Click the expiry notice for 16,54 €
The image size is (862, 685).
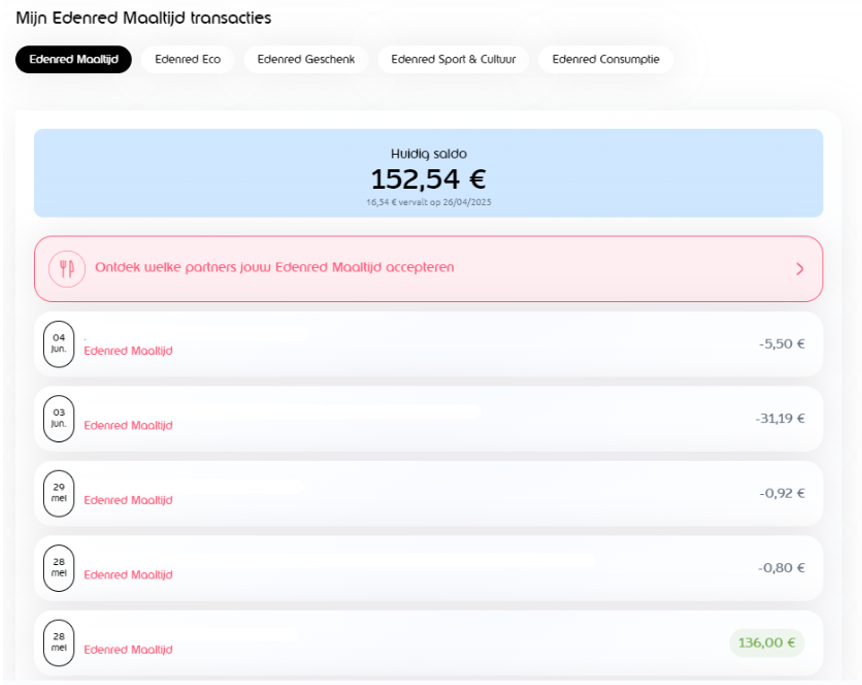(x=428, y=202)
